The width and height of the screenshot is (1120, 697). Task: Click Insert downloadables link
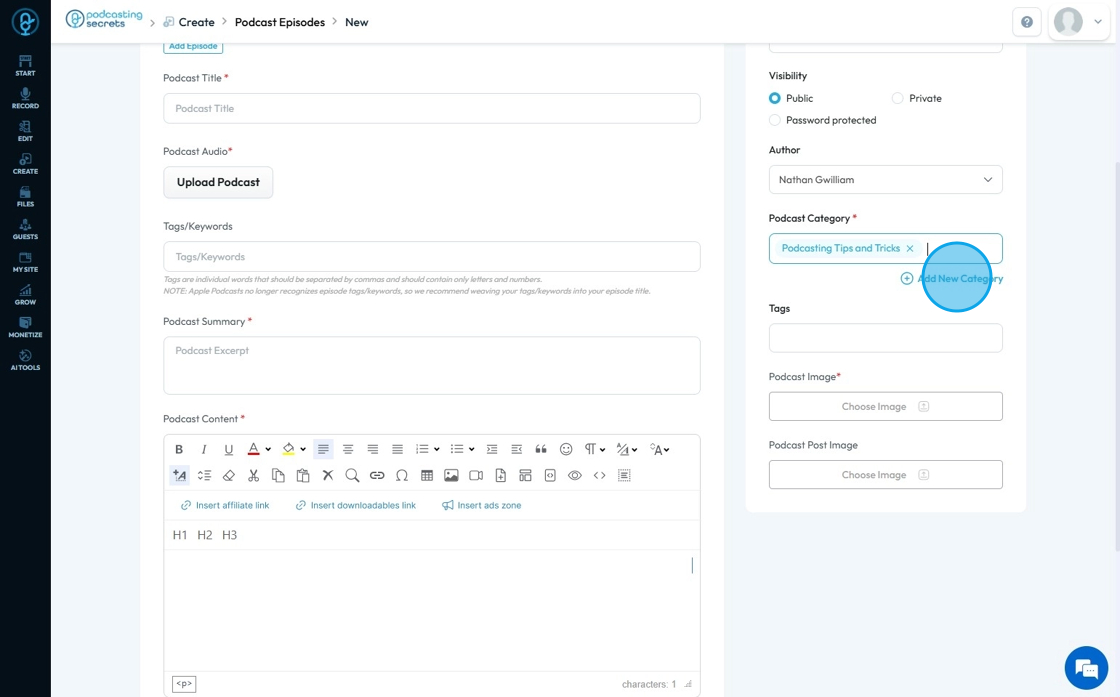coord(355,506)
